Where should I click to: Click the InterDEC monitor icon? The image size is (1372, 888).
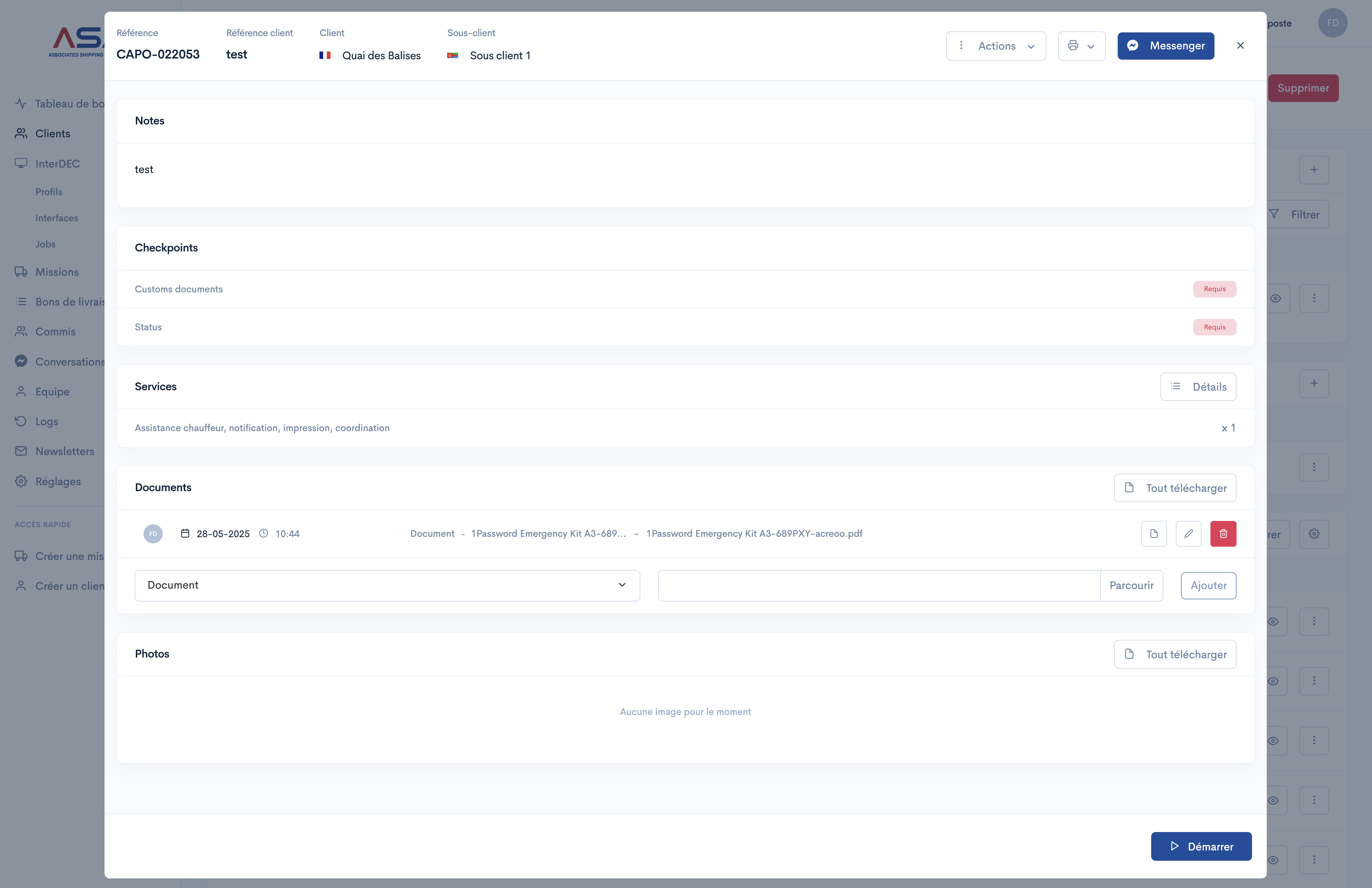coord(21,163)
